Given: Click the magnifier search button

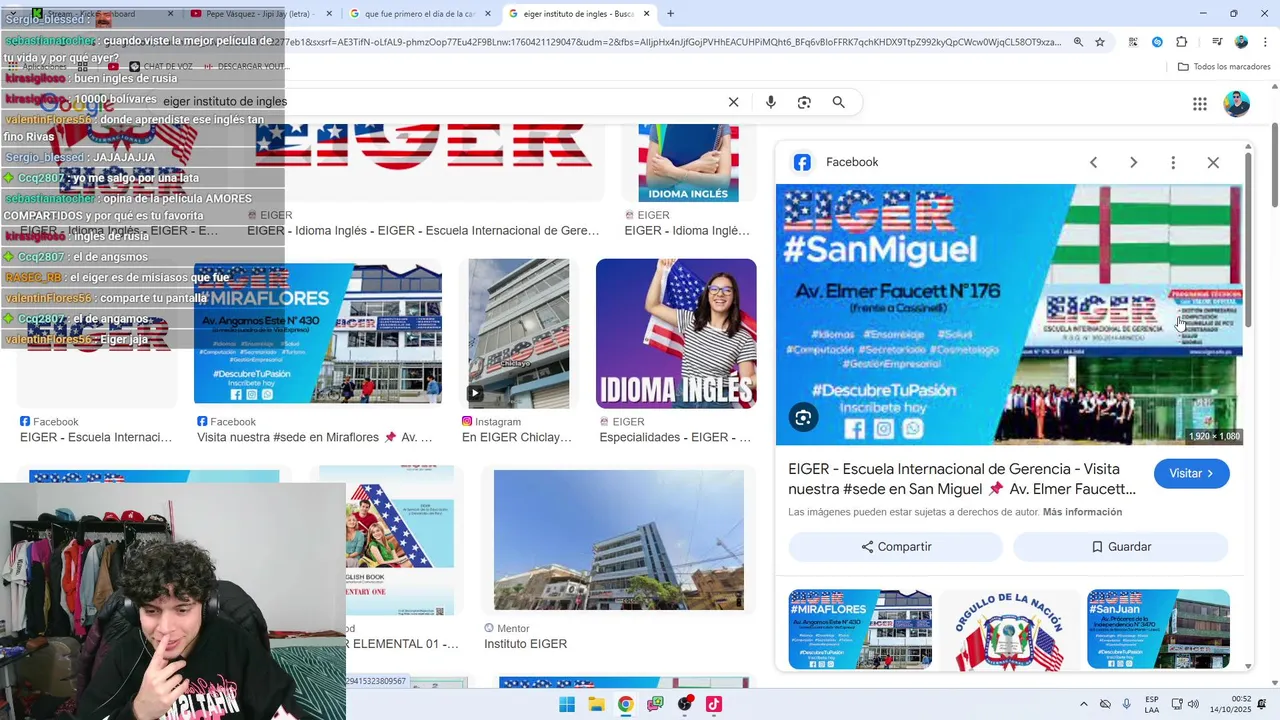Looking at the screenshot, I should (x=839, y=102).
